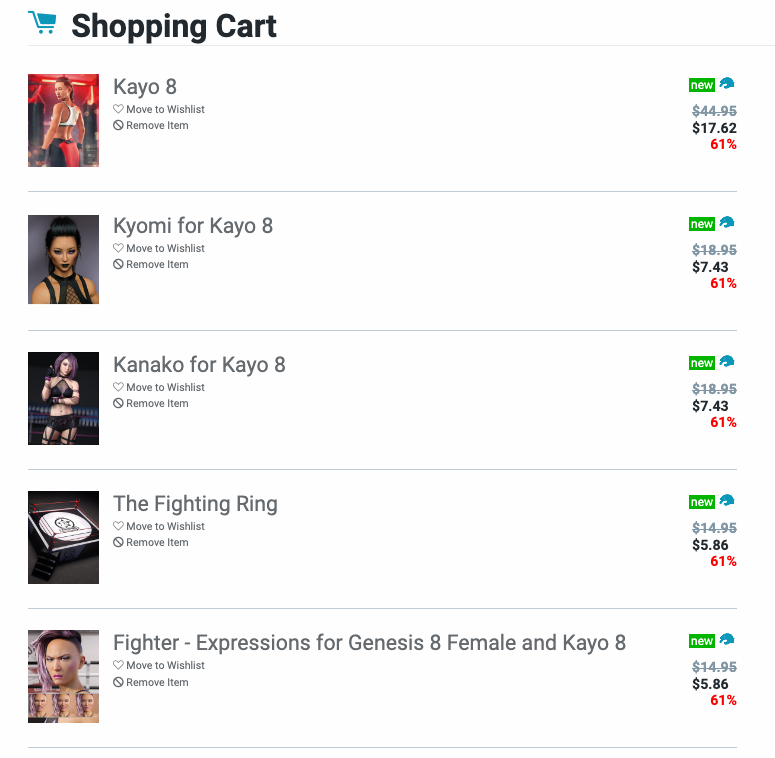Click the Fighter - Expressions product thumbnail
Image resolution: width=775 pixels, height=758 pixels.
click(63, 676)
